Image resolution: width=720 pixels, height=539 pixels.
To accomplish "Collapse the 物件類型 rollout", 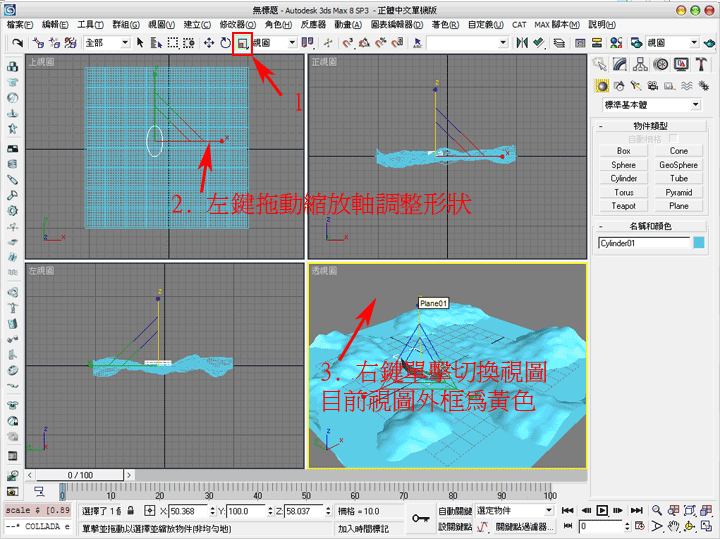I will pyautogui.click(x=650, y=125).
